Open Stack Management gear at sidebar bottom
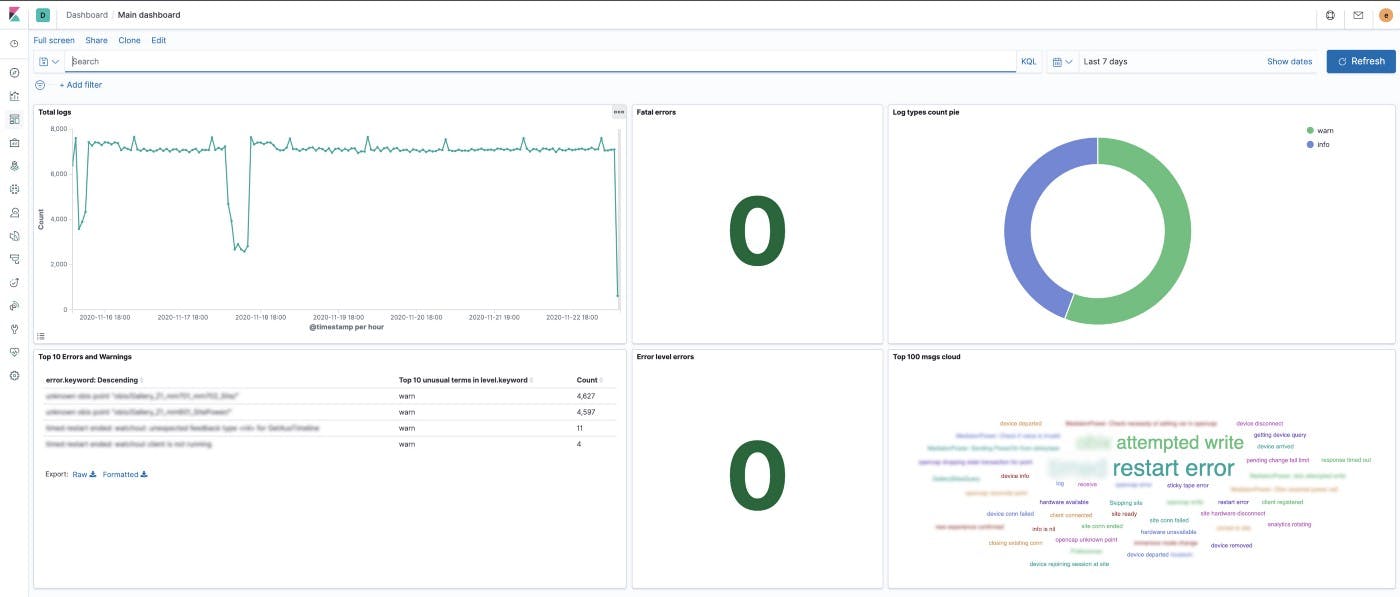 point(14,375)
